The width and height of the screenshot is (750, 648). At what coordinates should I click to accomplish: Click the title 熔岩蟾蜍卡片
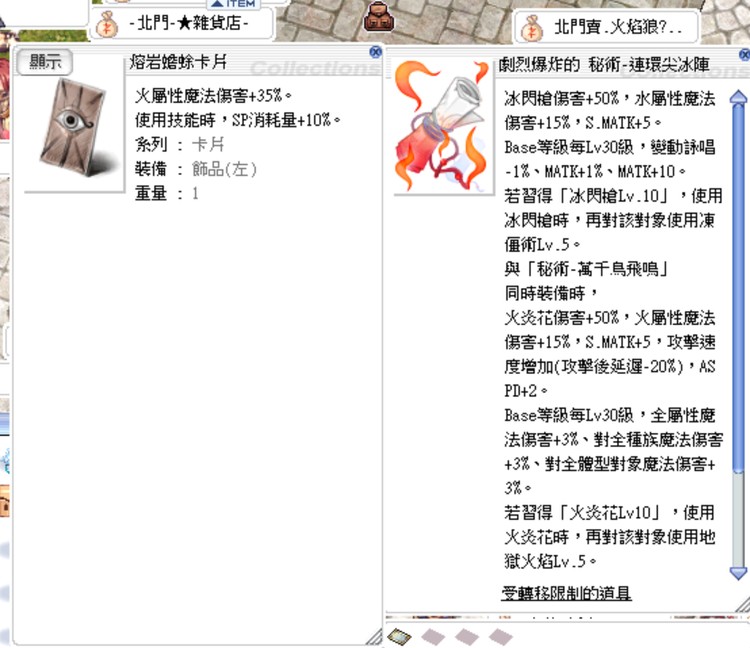pos(178,62)
